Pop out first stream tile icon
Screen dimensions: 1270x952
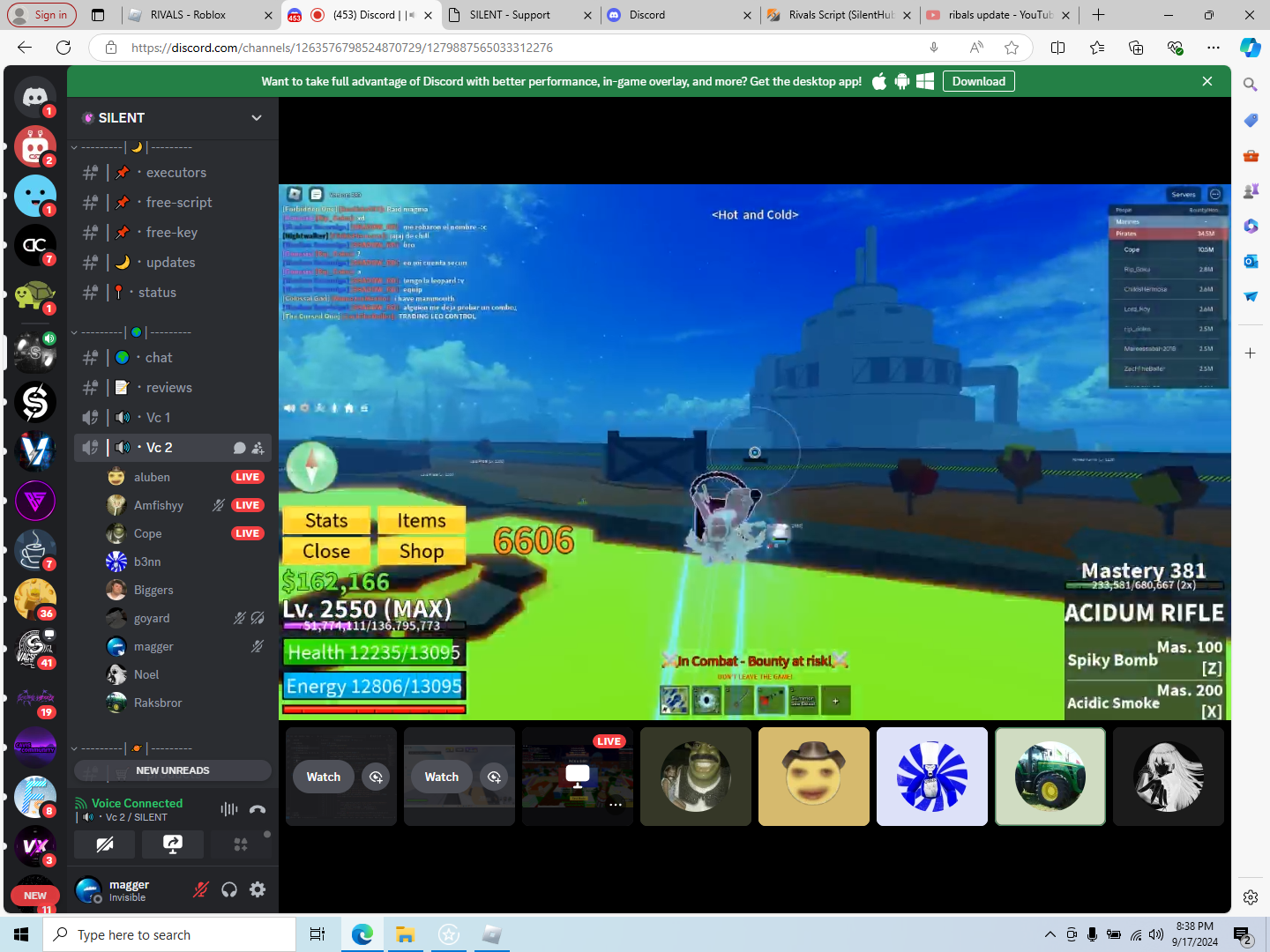click(377, 777)
